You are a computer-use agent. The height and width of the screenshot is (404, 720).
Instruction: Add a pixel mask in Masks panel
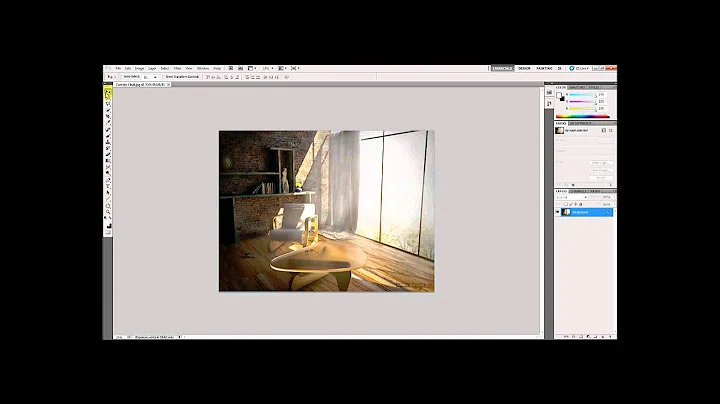point(604,130)
